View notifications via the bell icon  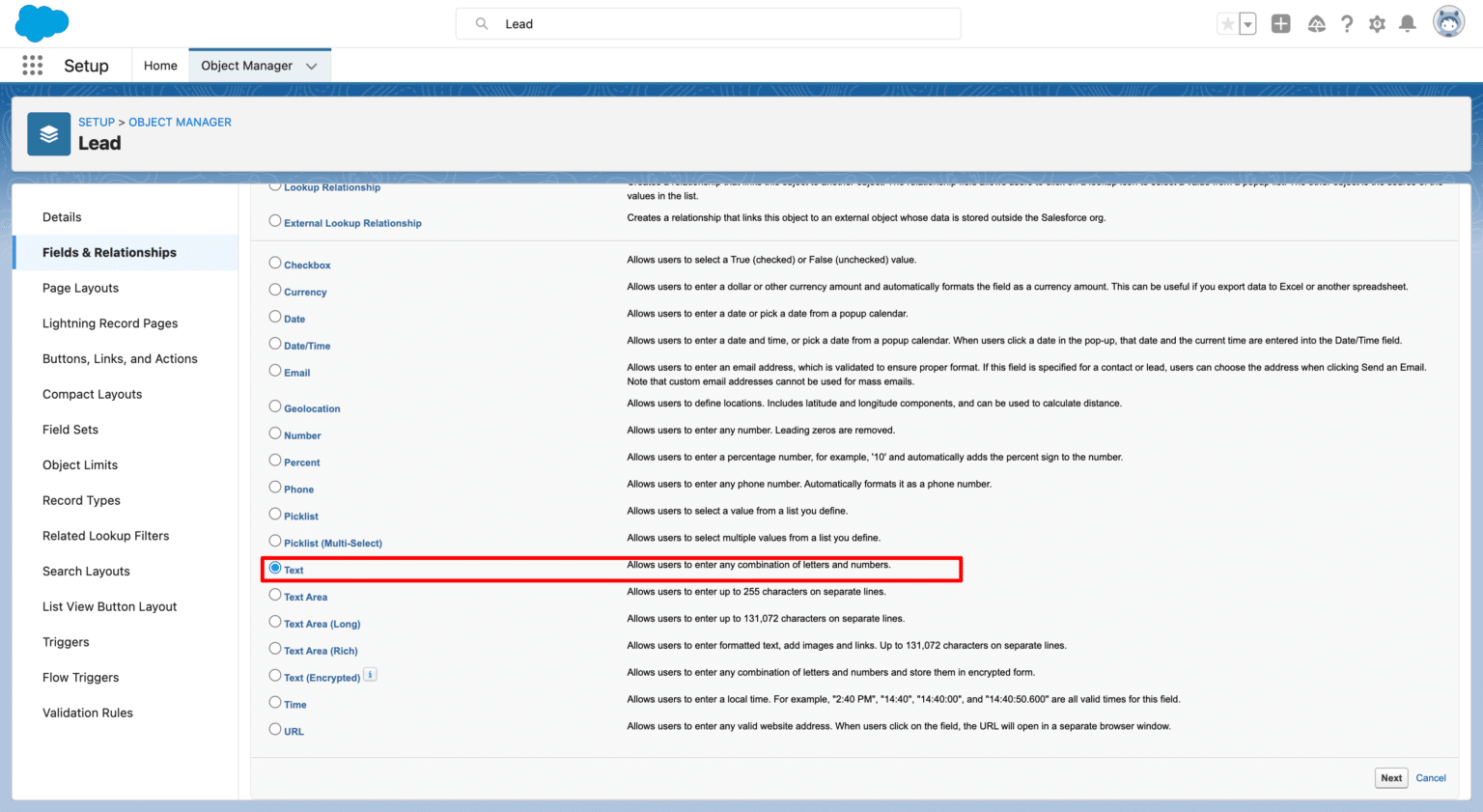(1407, 22)
